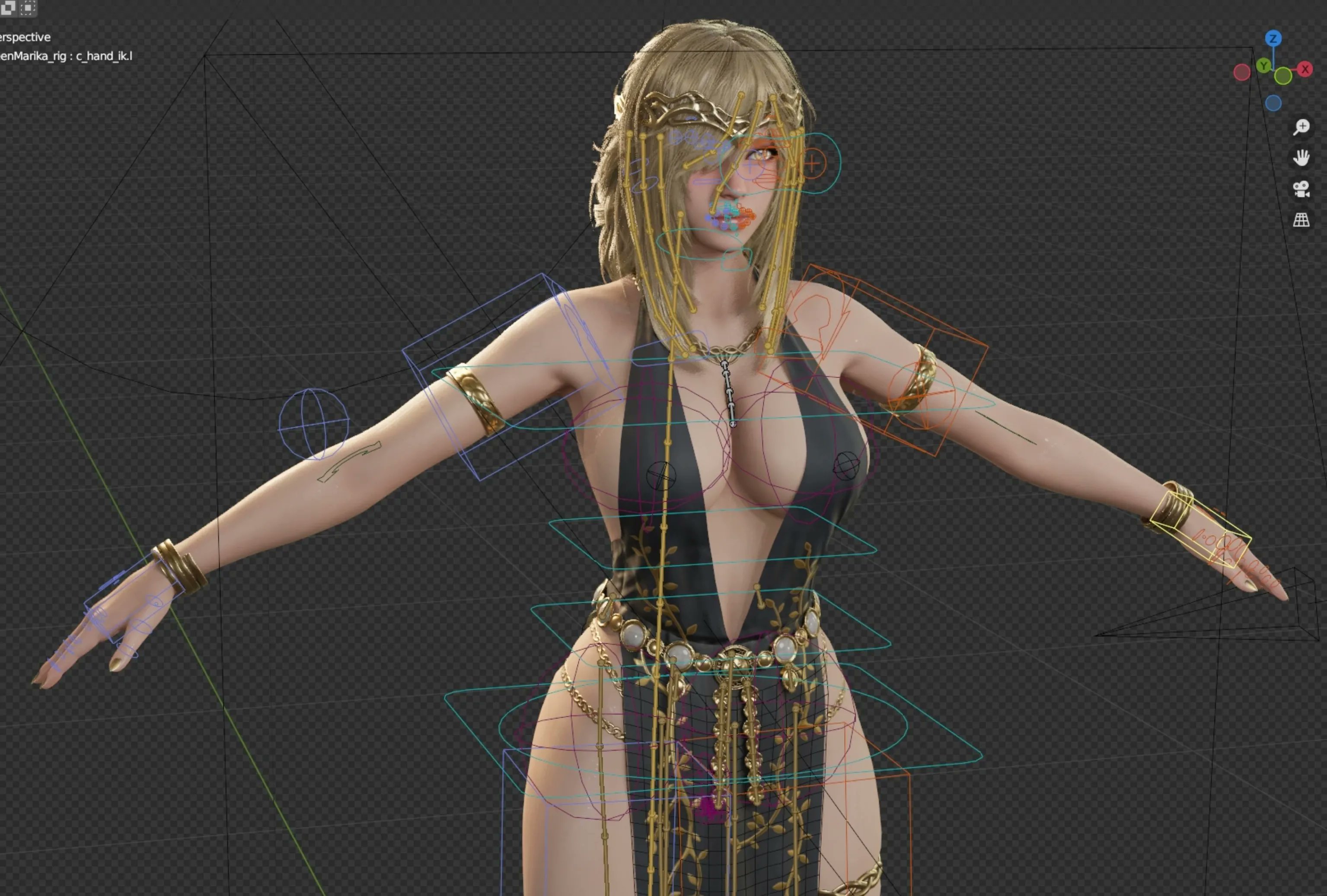Click the zoom magnifier viewport button
Image resolution: width=1327 pixels, height=896 pixels.
click(1301, 127)
